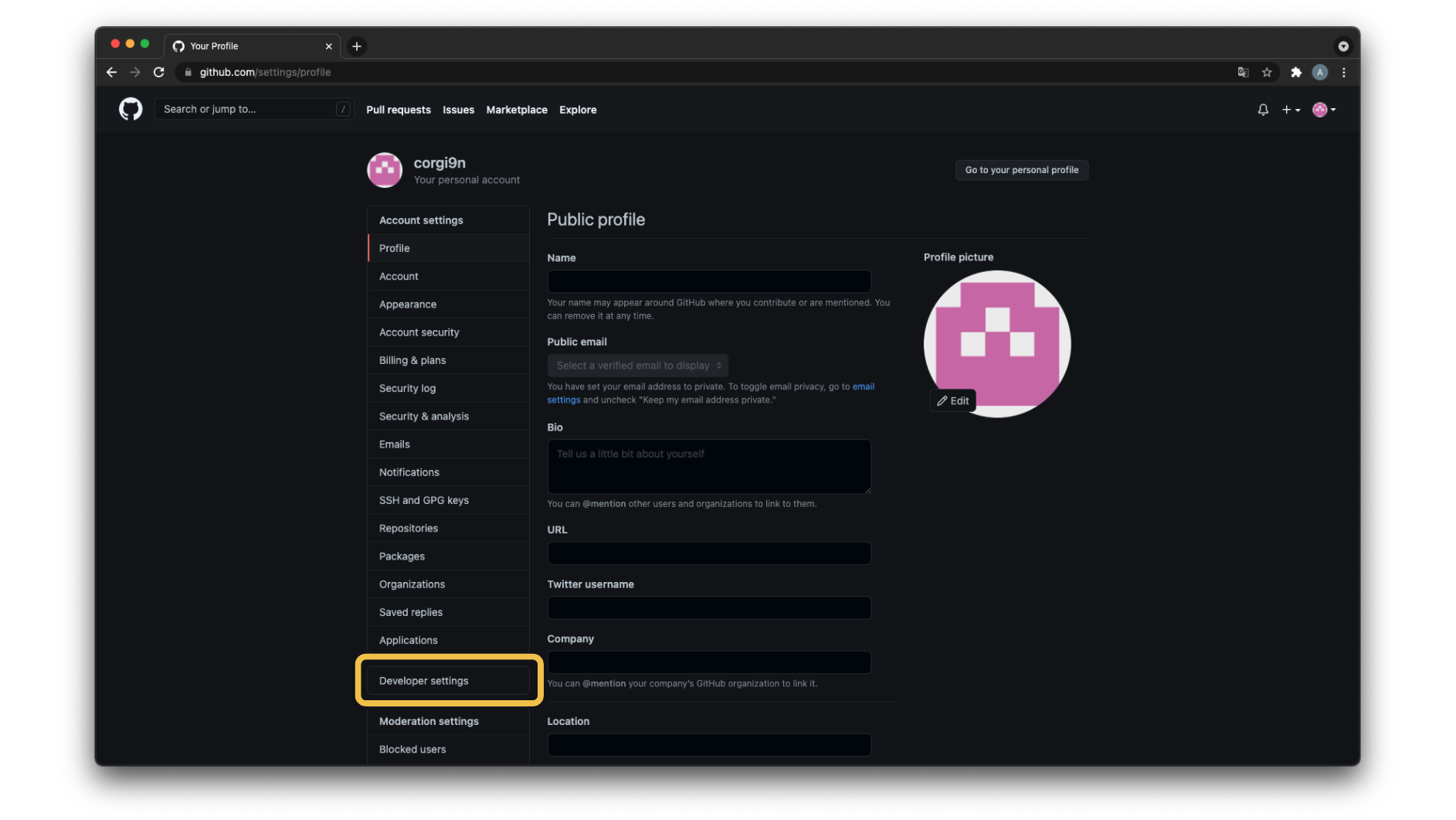
Task: Open Saved replies
Action: click(448, 612)
